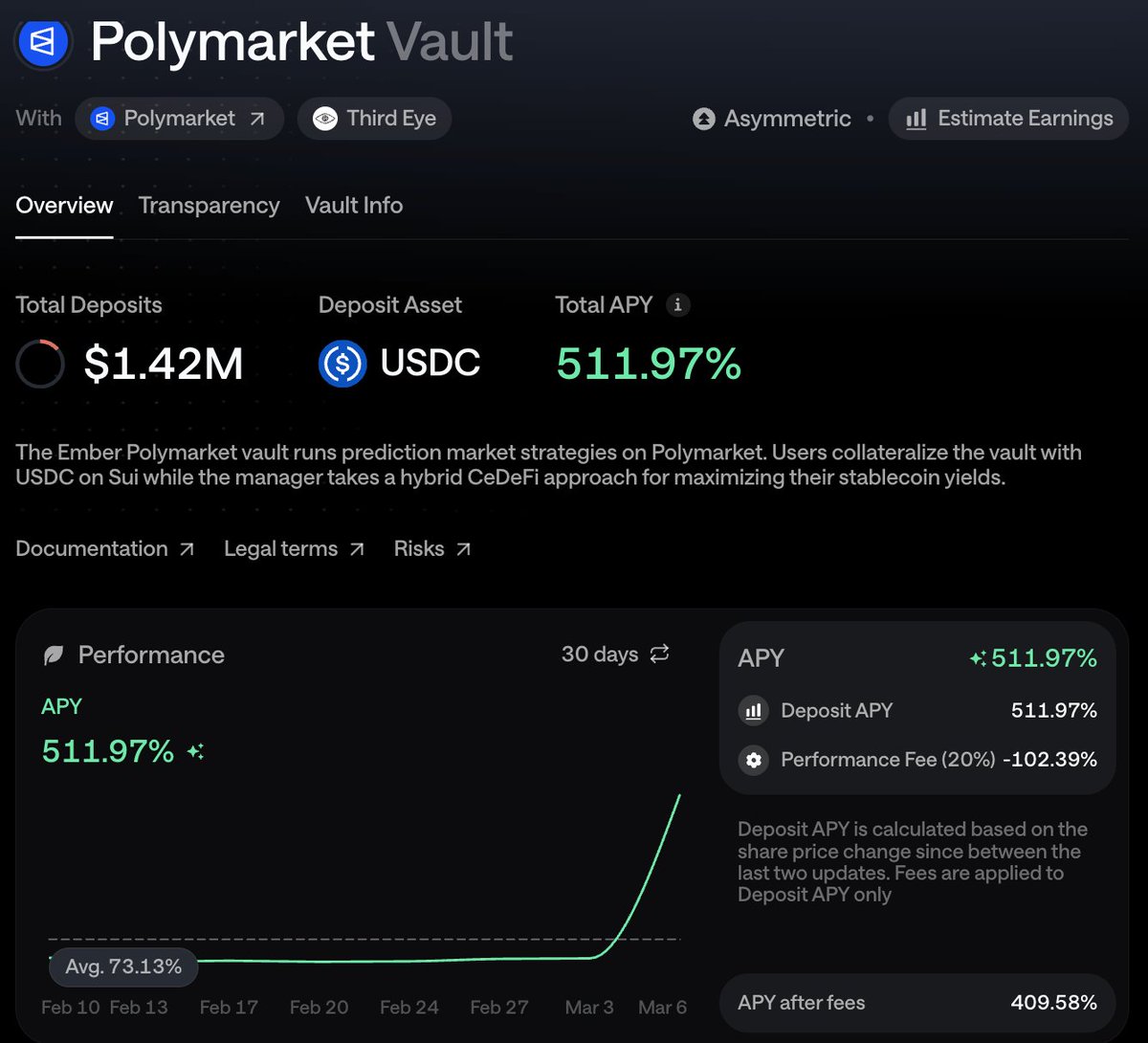
Task: Click the Feb 17 axis label
Action: click(229, 1008)
